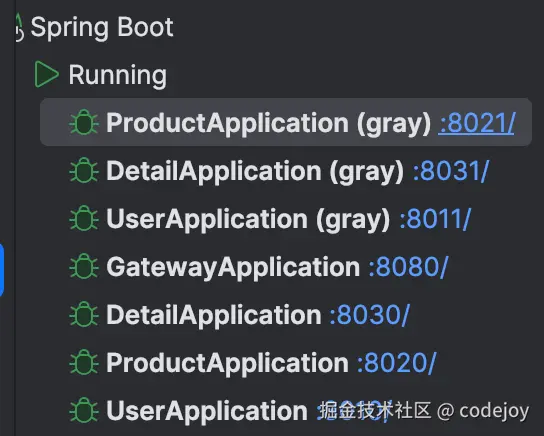
Task: Select GatewayApplication in services tree
Action: (233, 267)
